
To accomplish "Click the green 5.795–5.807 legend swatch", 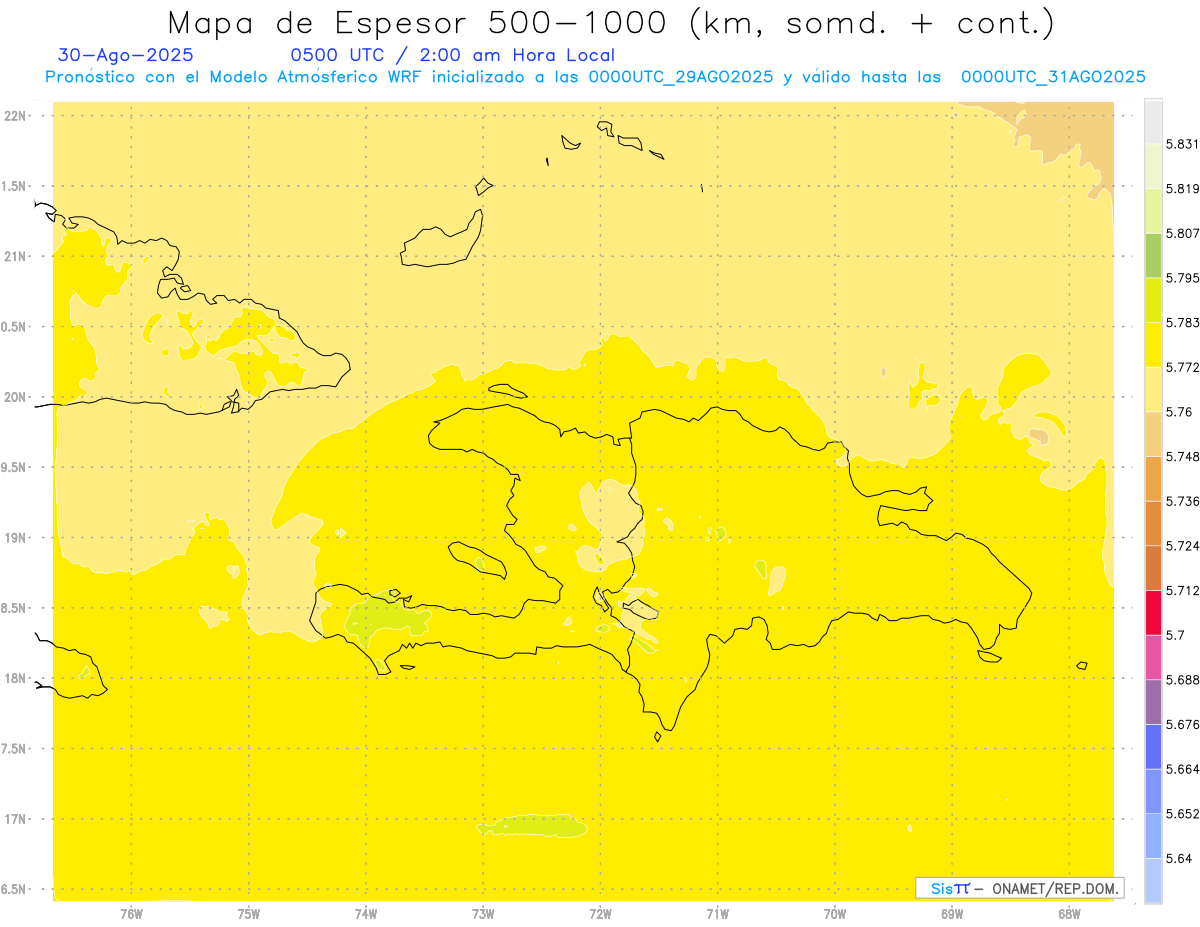I will pos(1153,255).
